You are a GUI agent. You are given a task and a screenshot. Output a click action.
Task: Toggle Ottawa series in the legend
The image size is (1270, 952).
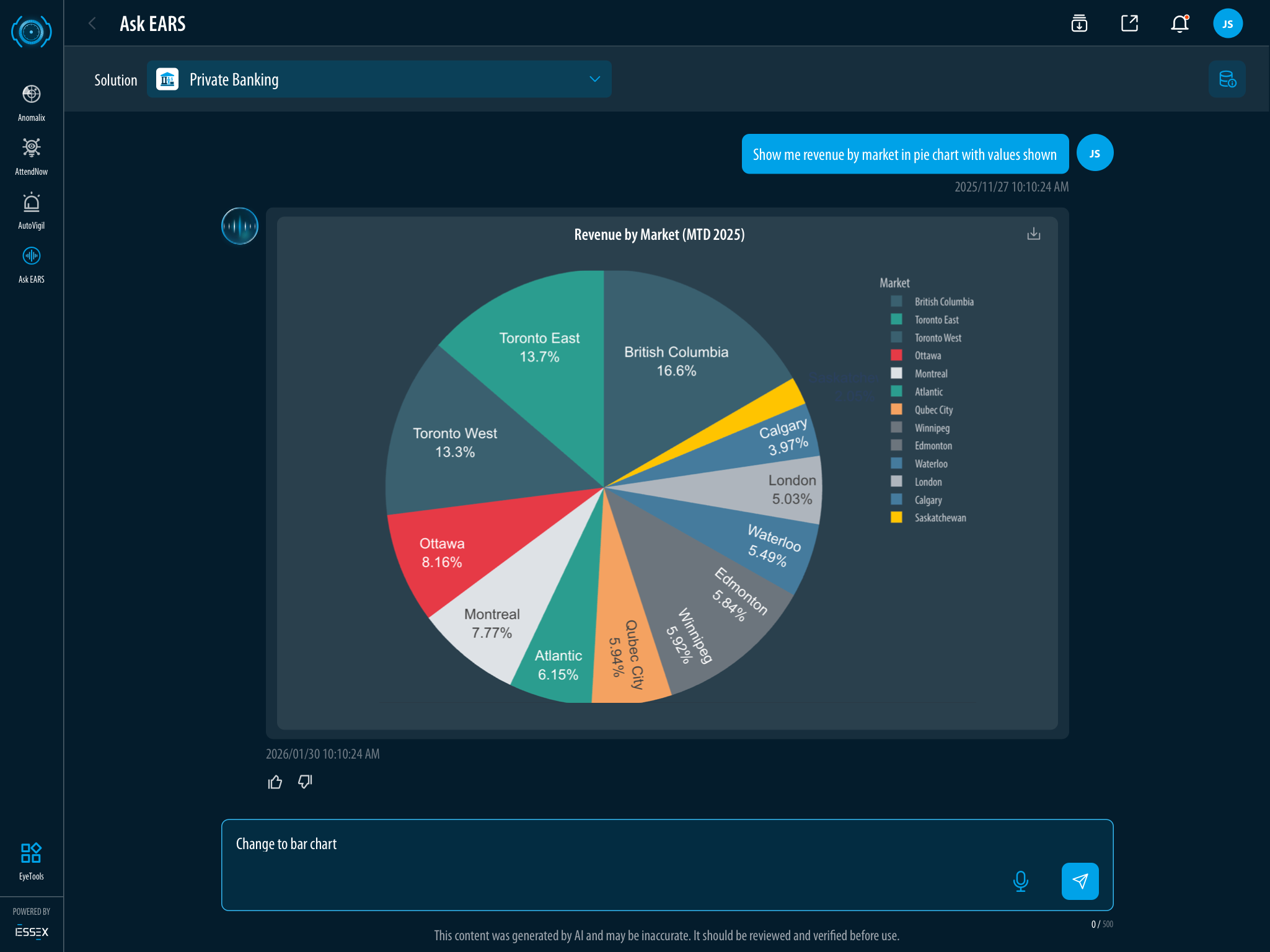927,356
